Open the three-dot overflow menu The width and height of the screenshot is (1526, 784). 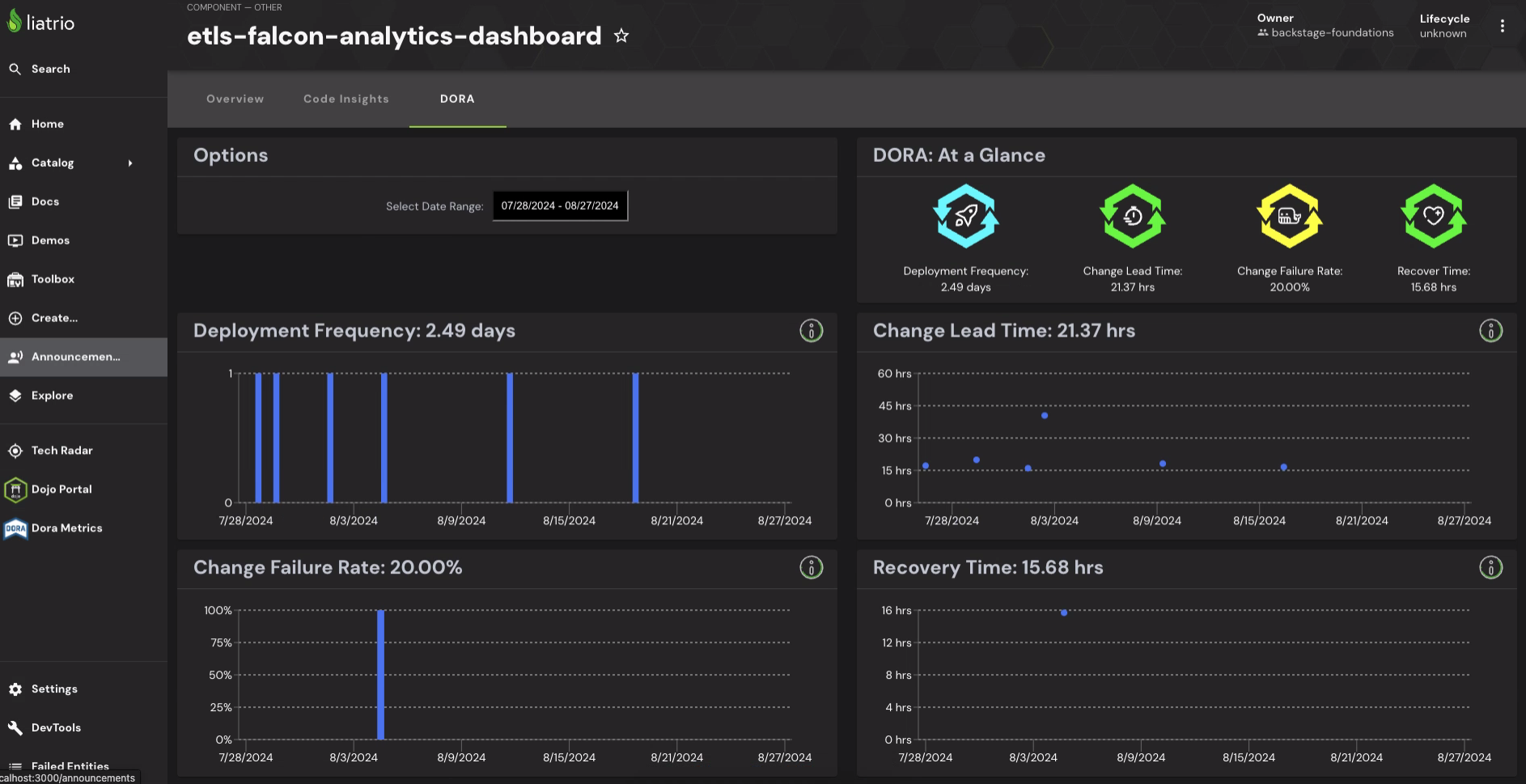(x=1503, y=24)
